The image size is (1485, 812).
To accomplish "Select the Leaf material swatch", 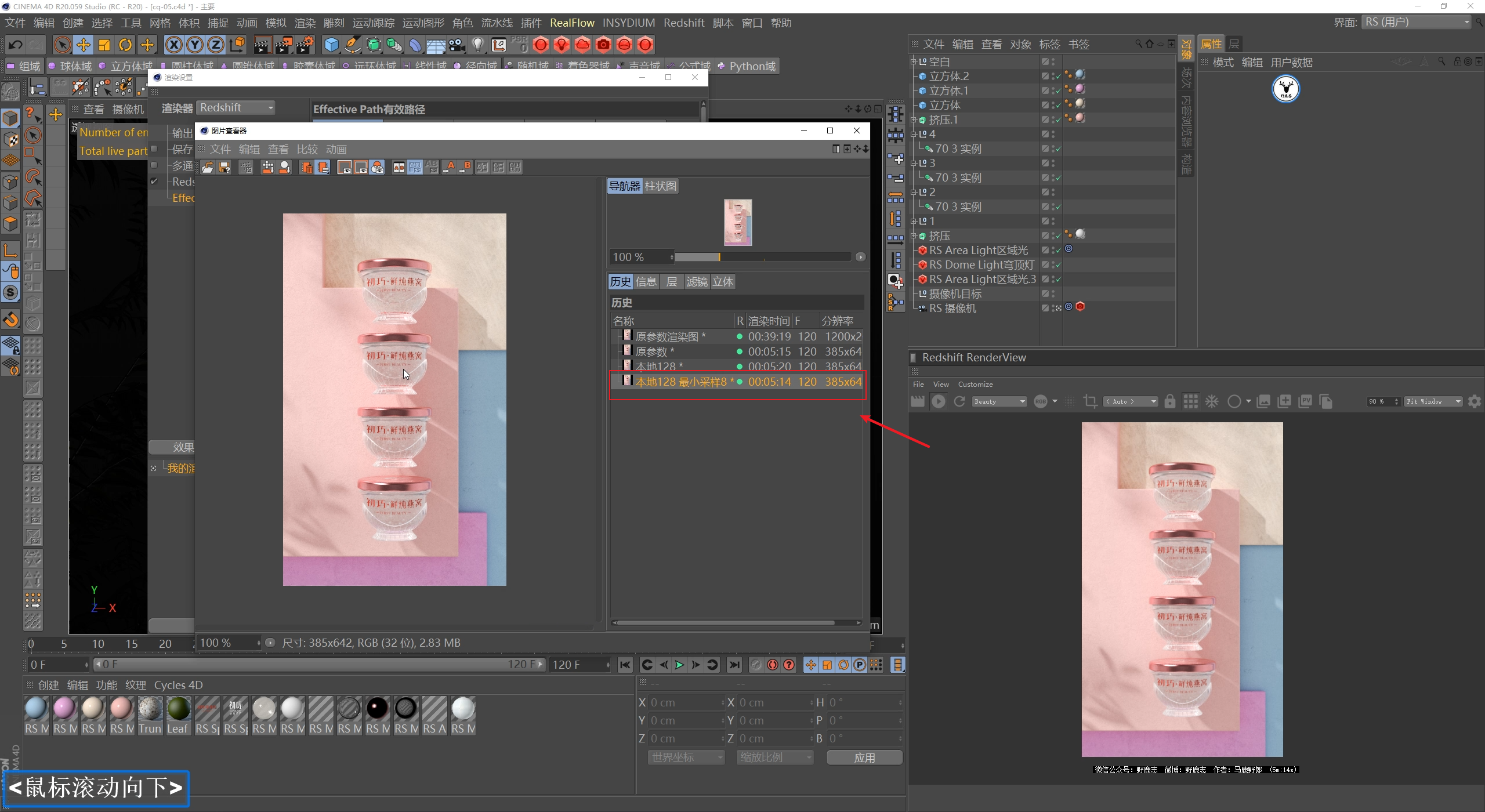I will point(178,708).
